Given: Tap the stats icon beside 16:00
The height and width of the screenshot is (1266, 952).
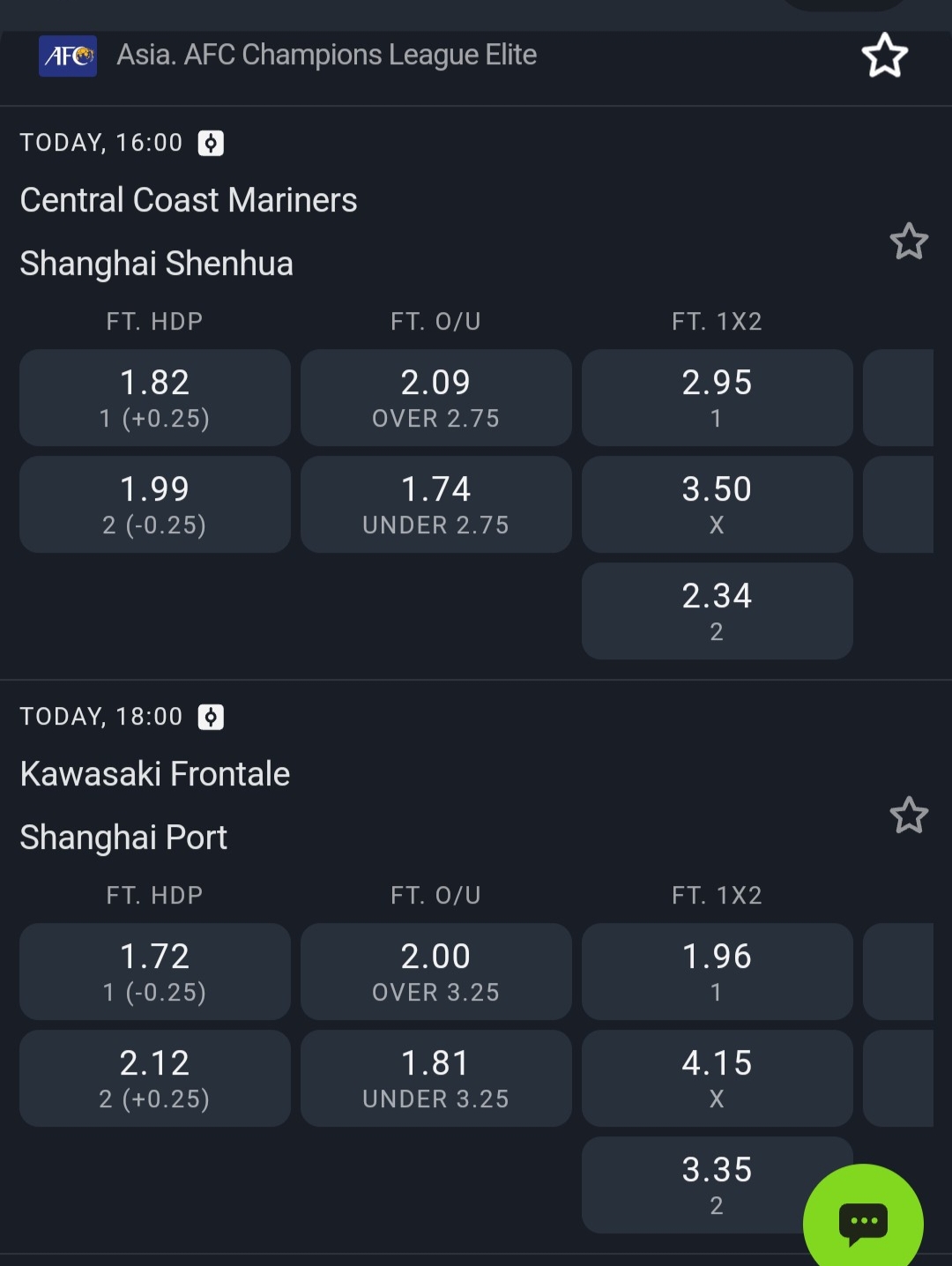Looking at the screenshot, I should 211,143.
